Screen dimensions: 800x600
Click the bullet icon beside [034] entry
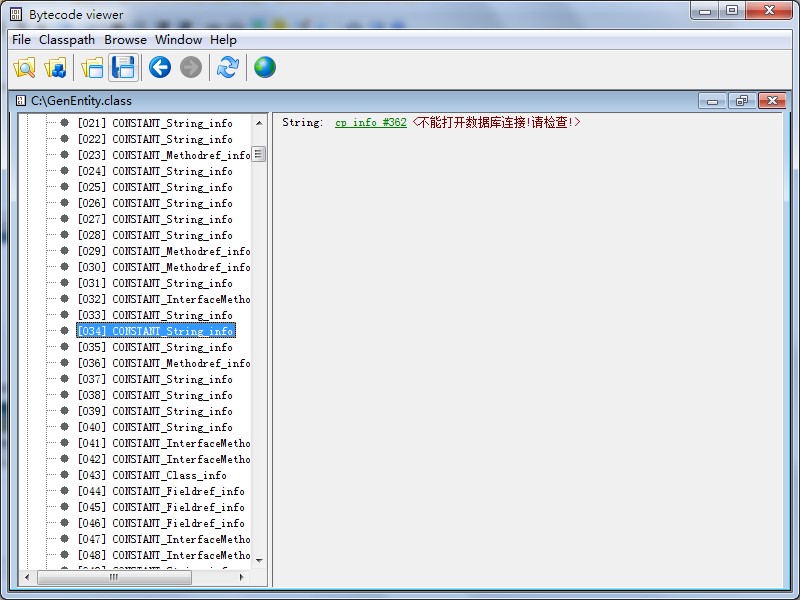[64, 331]
